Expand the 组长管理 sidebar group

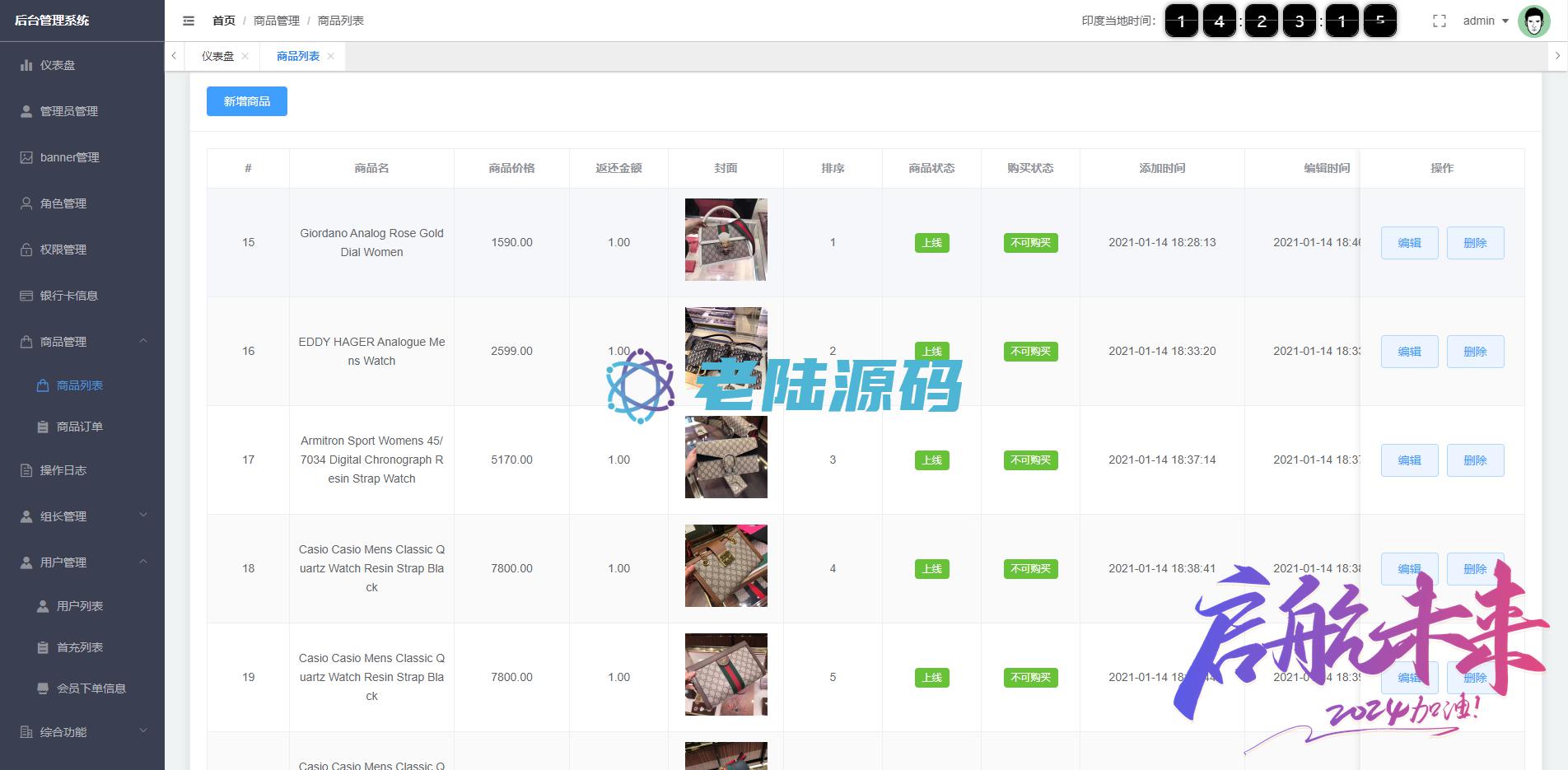(82, 516)
